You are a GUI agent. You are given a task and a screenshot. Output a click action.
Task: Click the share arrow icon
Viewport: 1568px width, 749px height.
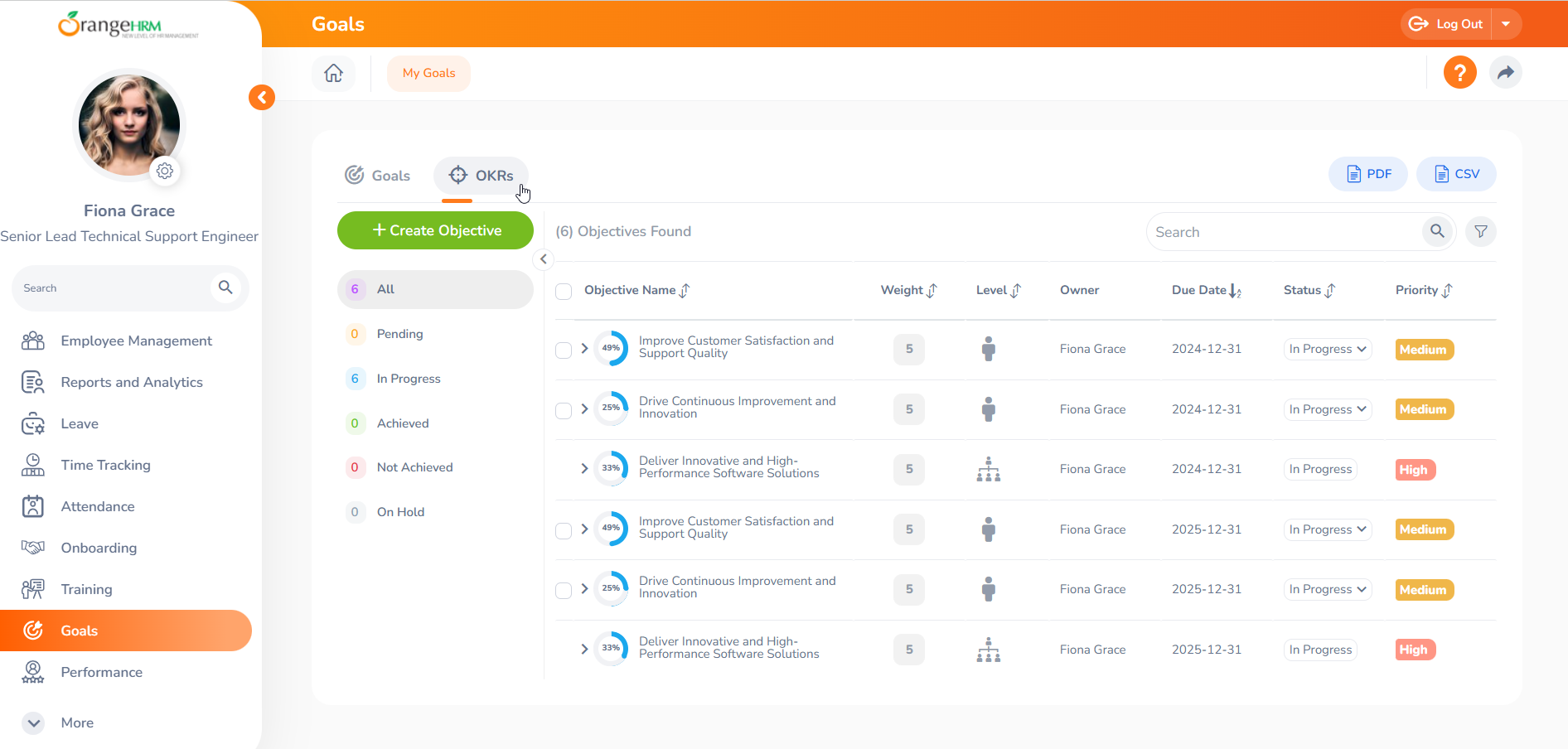pos(1505,73)
